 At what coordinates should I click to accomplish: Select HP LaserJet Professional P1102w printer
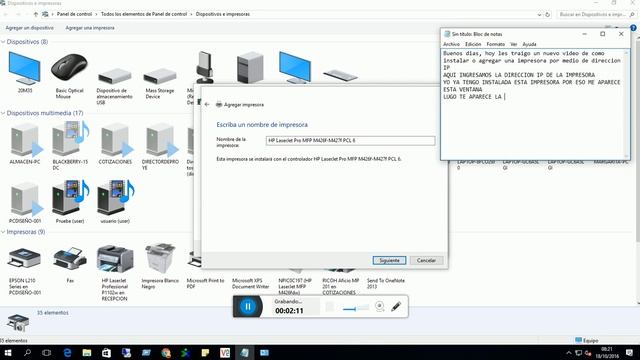(115, 259)
